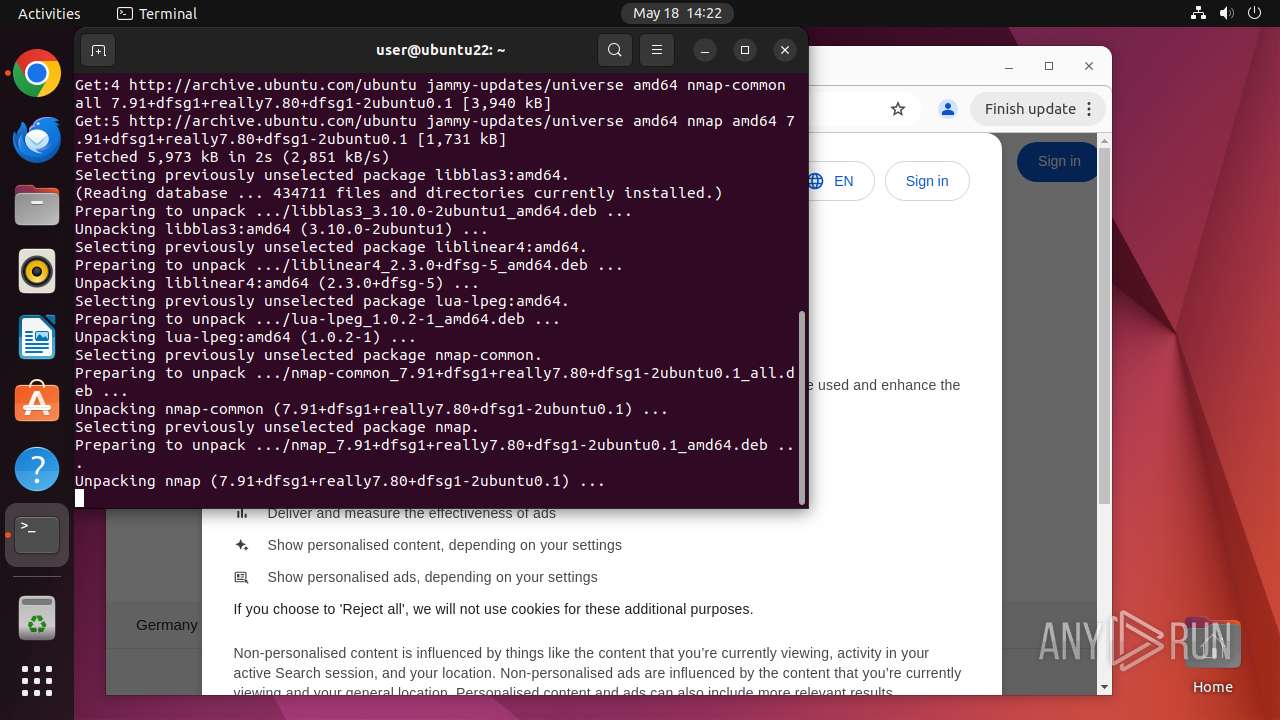Open Rhythmbox music player in dock
The width and height of the screenshot is (1280, 720).
click(x=37, y=271)
